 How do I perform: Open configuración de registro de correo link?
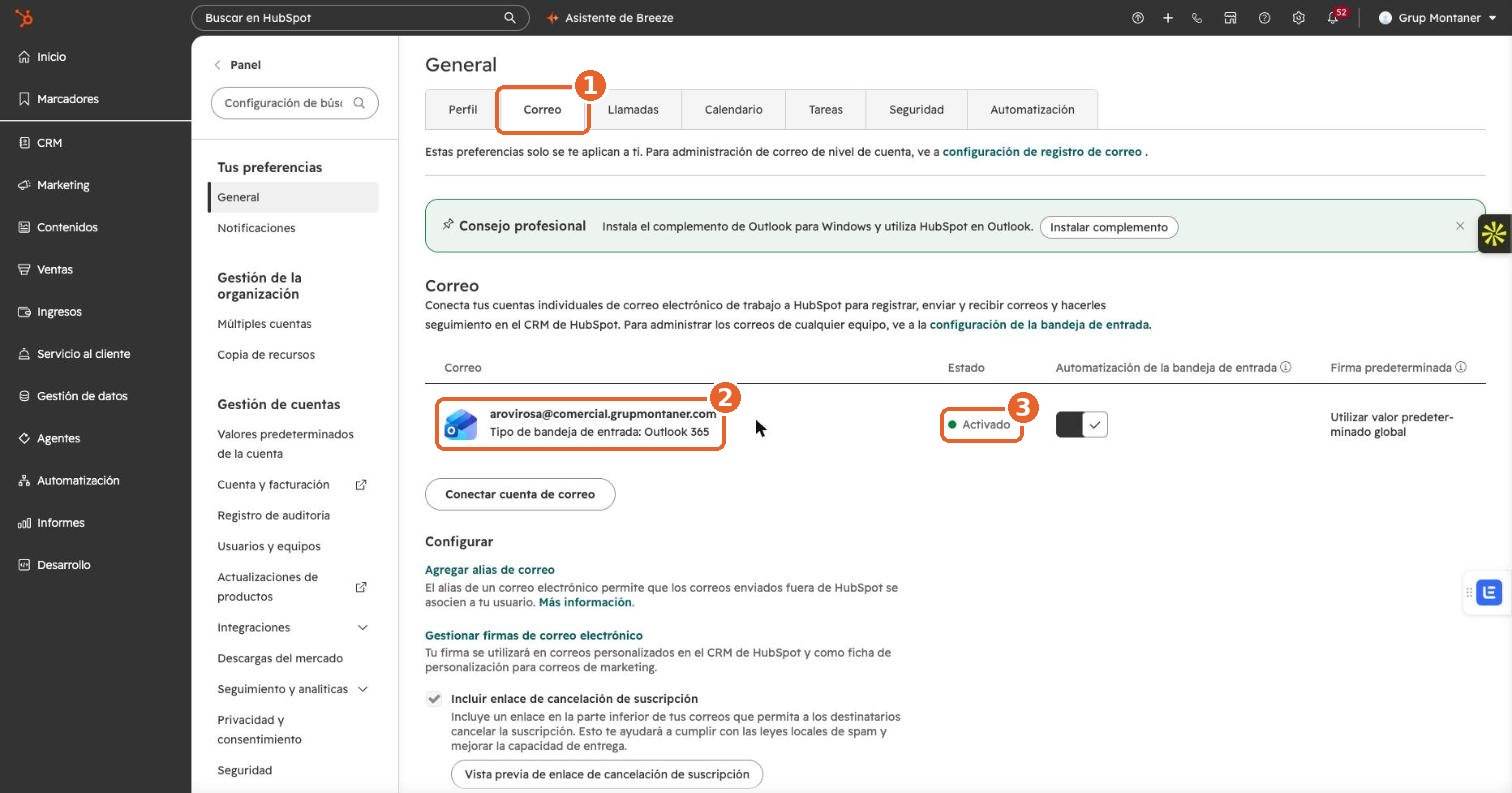(x=1042, y=152)
